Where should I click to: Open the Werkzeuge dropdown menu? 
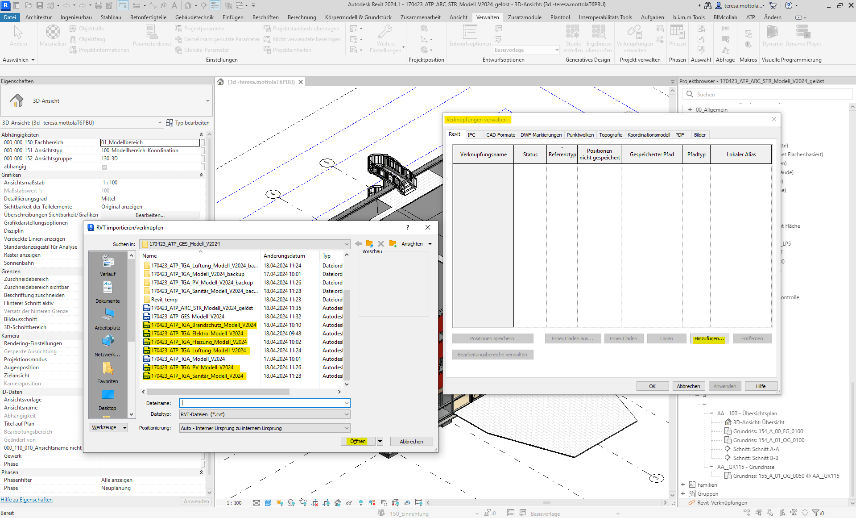(110, 427)
